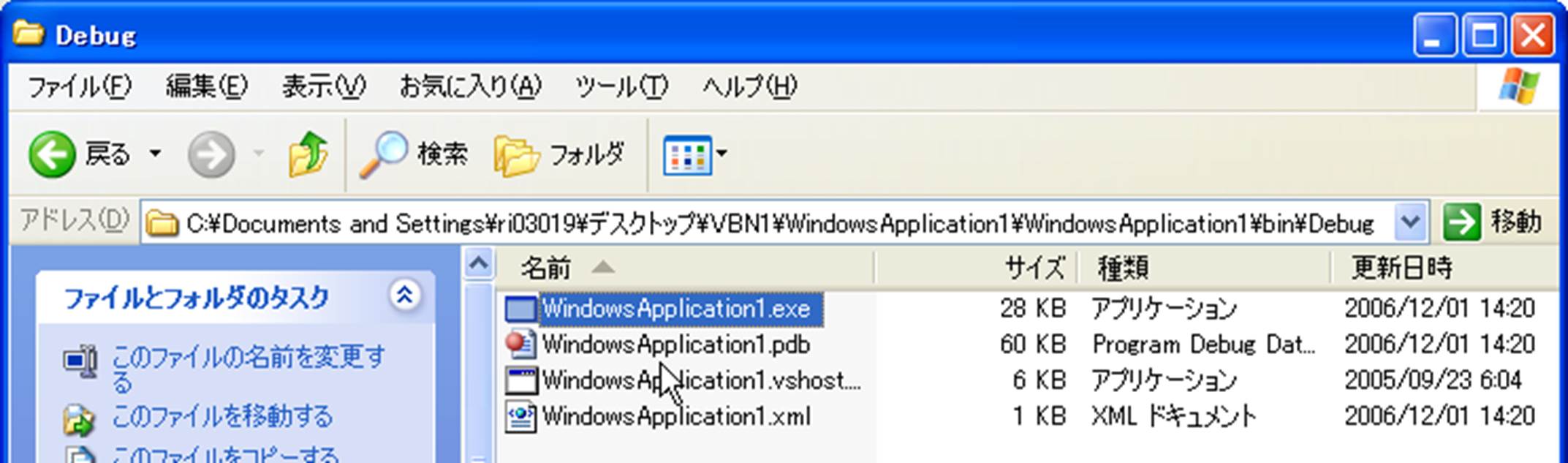Open the ツール(T) menu
The height and width of the screenshot is (463, 1568).
coord(621,87)
